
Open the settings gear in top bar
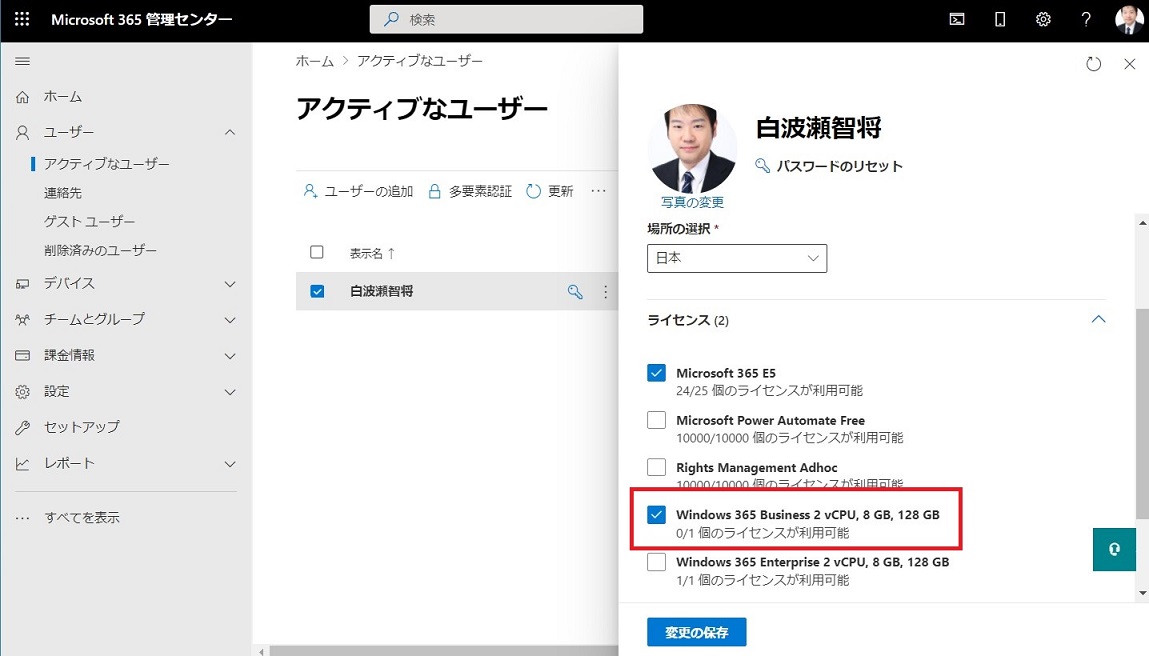tap(1043, 20)
